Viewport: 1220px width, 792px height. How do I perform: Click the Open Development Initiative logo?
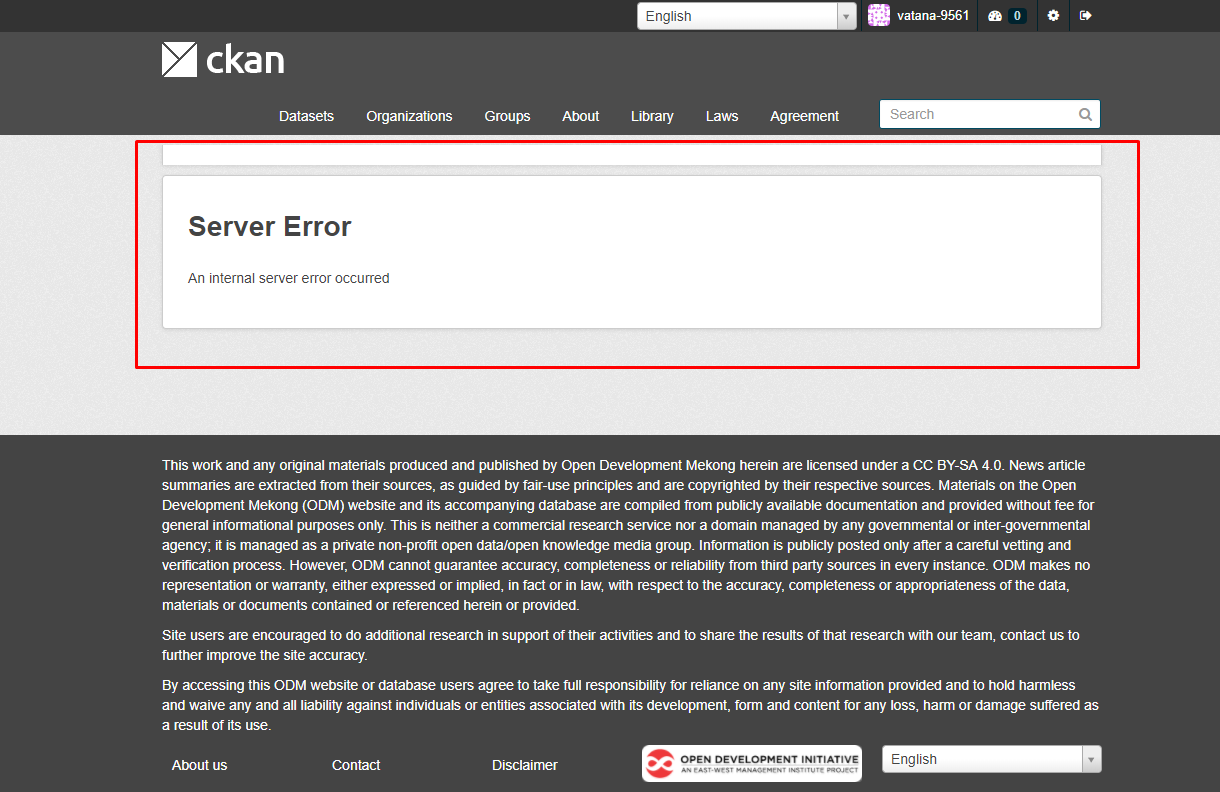pyautogui.click(x=751, y=763)
